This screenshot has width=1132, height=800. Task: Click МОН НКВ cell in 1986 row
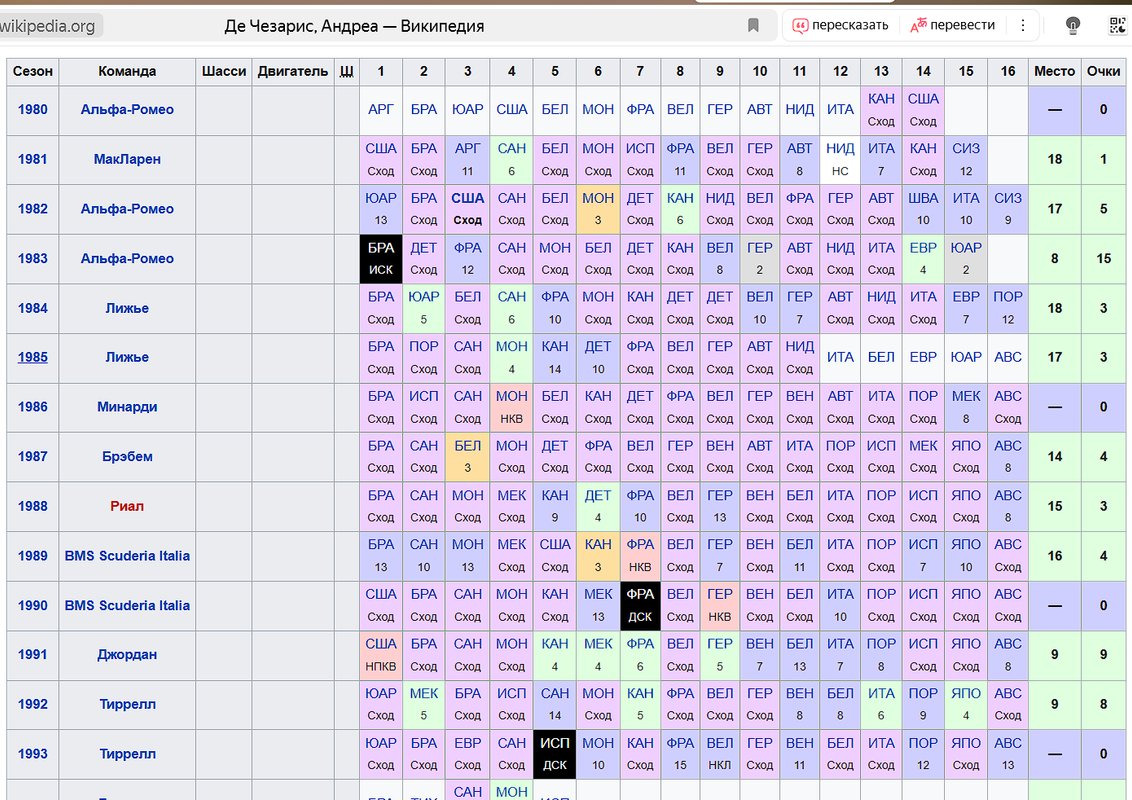(511, 407)
